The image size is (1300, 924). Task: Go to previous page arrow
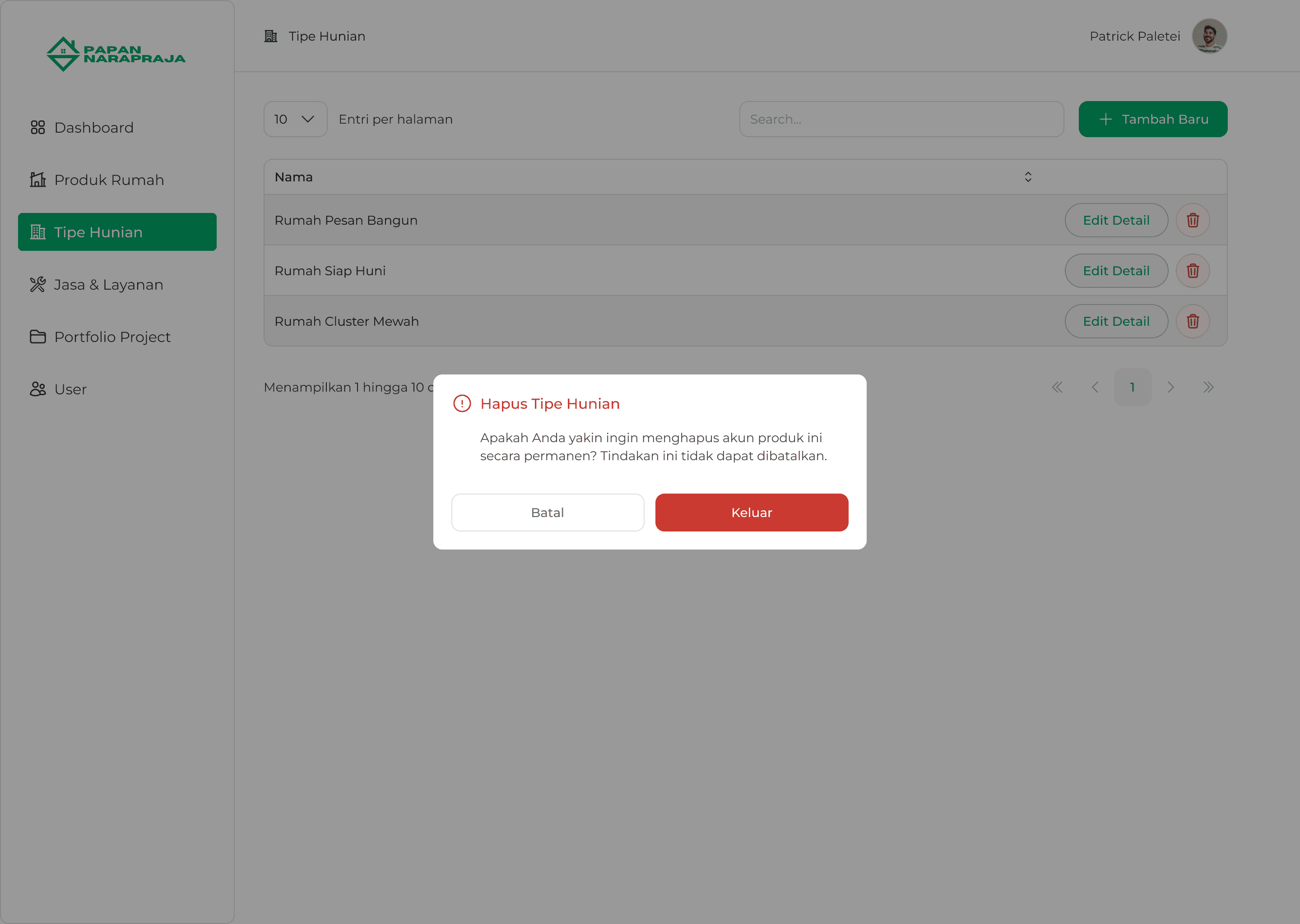point(1095,388)
